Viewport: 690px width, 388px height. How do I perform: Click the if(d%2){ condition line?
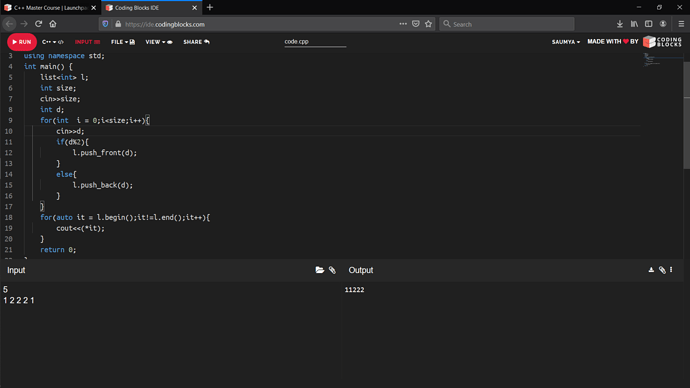coord(73,142)
